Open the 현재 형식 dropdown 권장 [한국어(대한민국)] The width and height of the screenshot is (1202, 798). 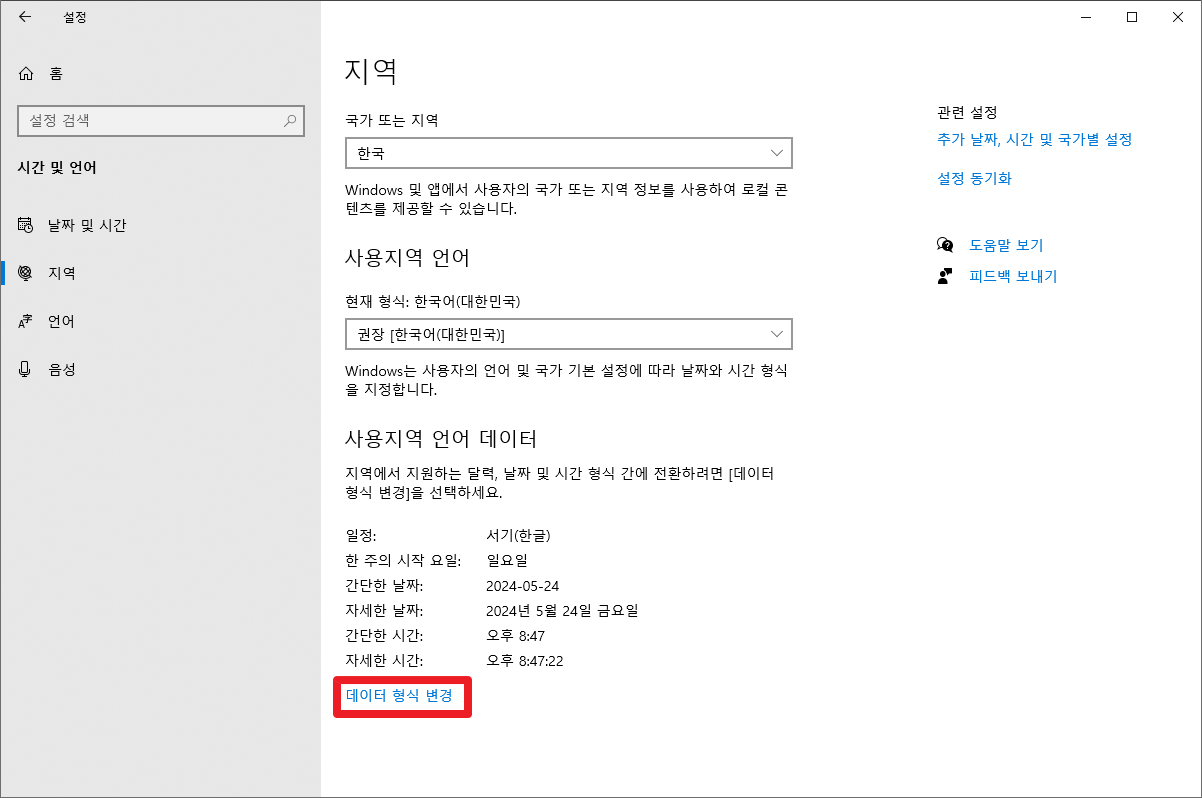click(568, 333)
